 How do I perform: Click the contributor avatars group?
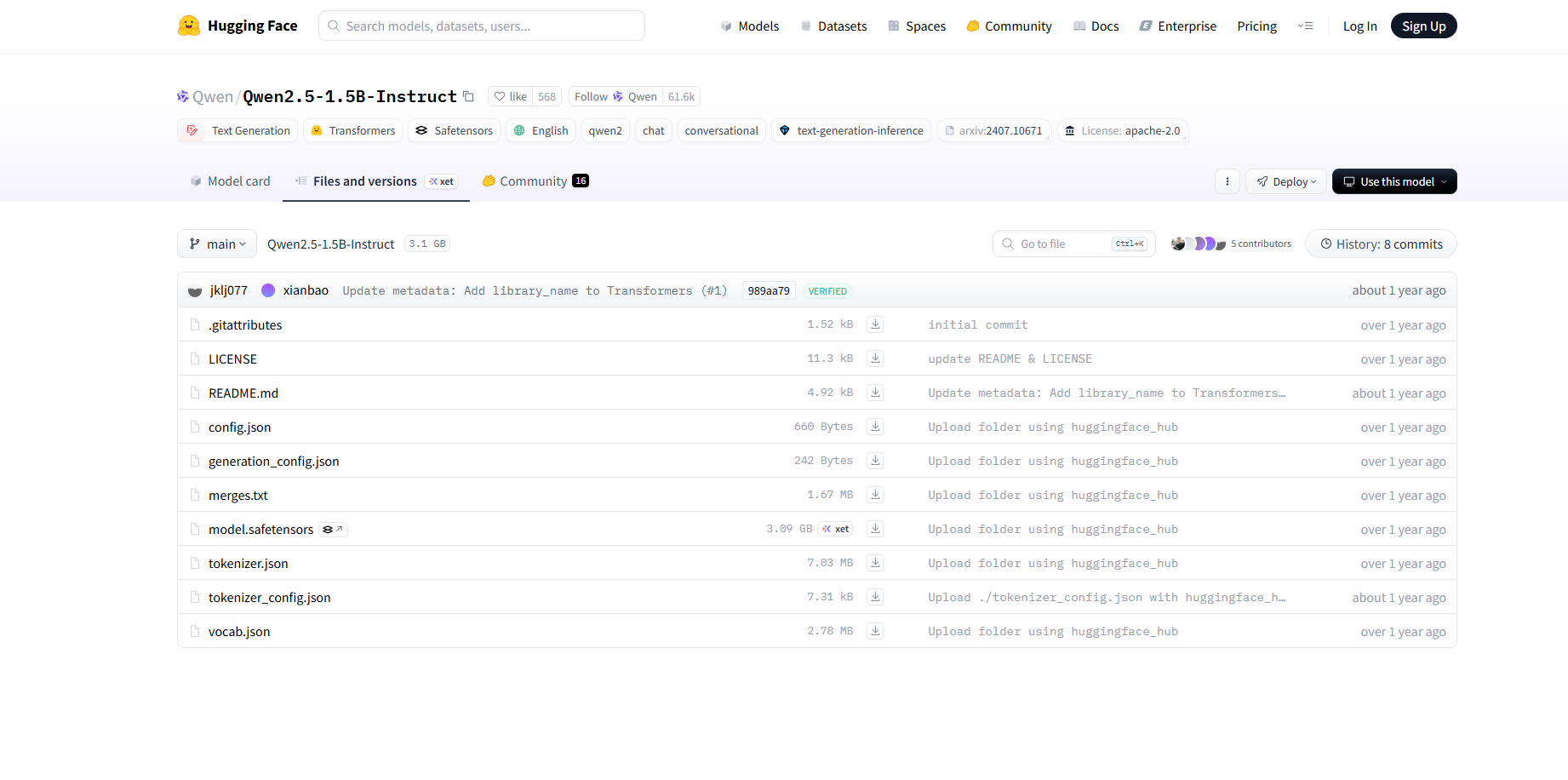[1199, 244]
